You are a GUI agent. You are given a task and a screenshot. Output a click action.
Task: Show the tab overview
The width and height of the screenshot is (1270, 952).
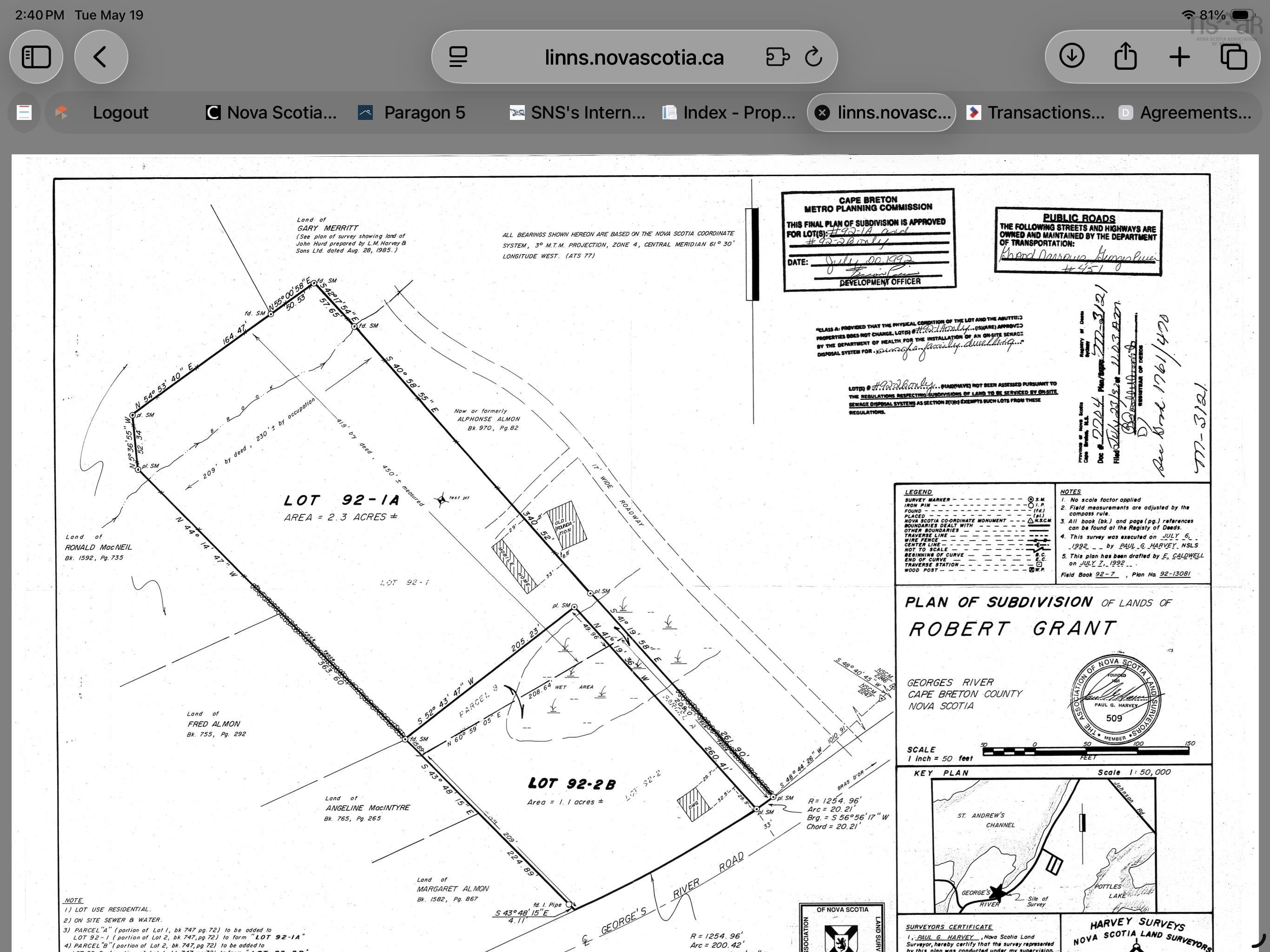tap(1233, 57)
